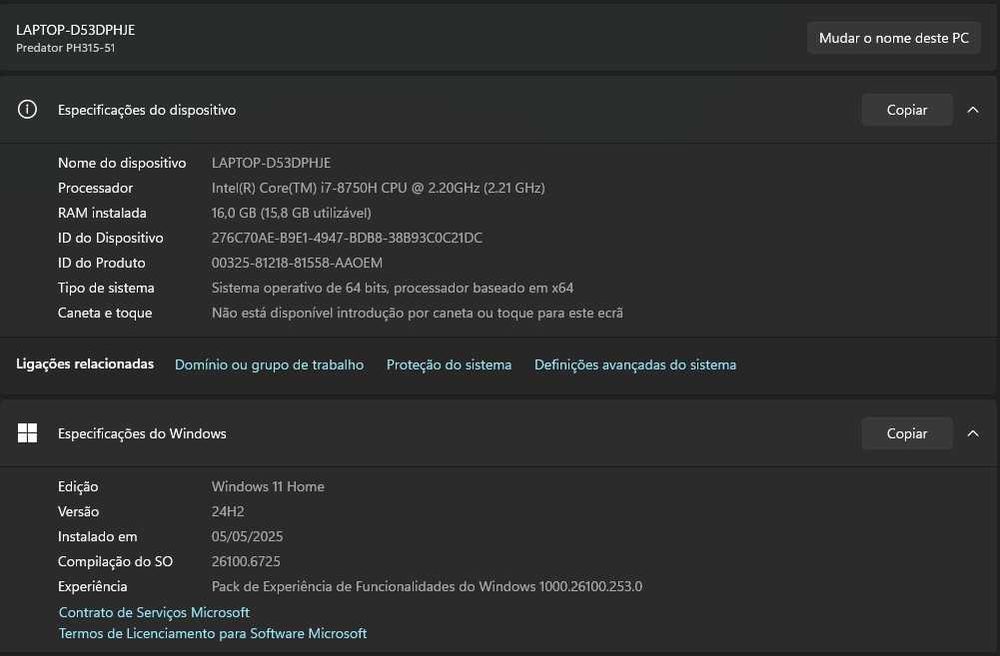The width and height of the screenshot is (1000, 656).
Task: Copy the device specifications with Copiar
Action: 907,110
